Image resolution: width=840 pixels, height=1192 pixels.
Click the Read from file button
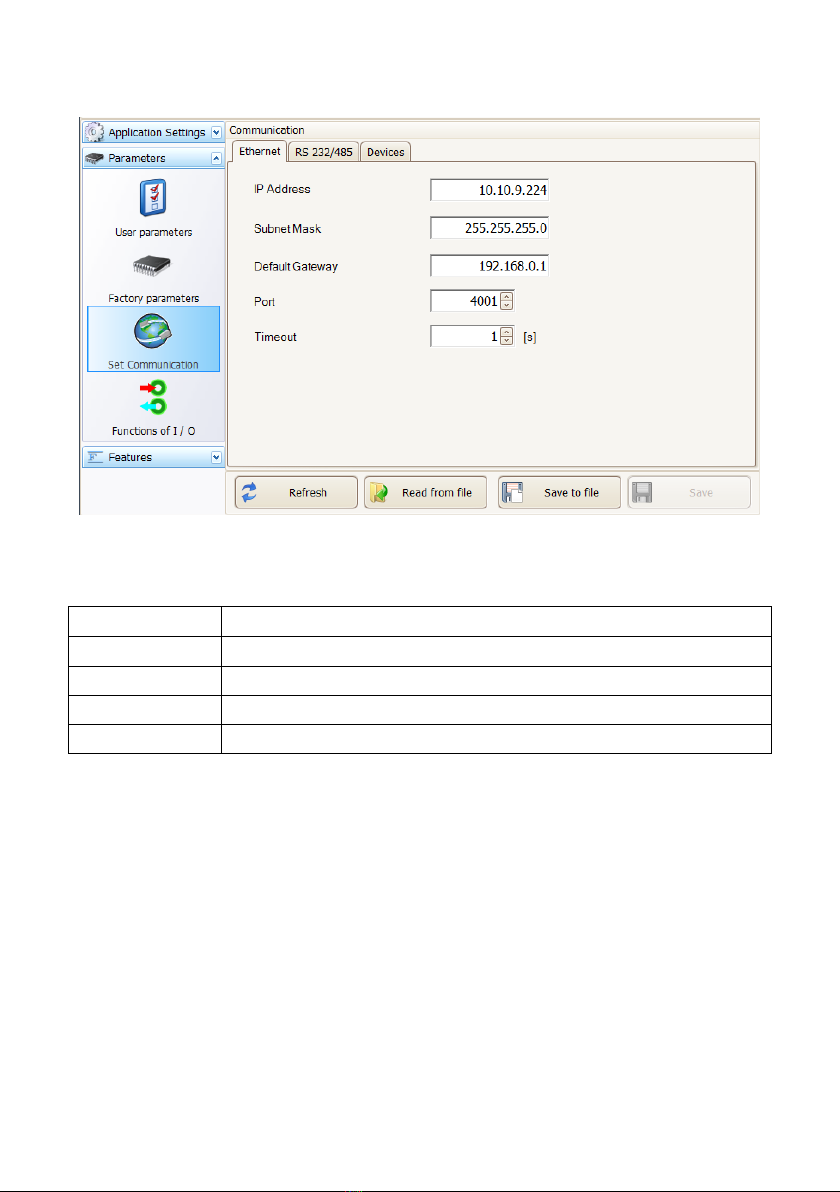(x=425, y=493)
